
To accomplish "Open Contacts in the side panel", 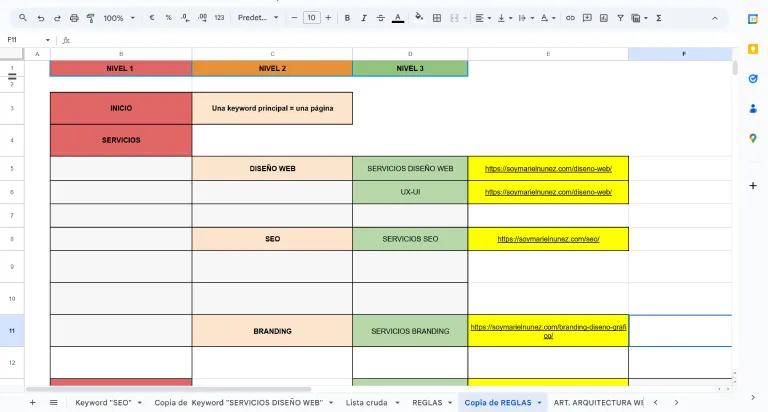I will point(753,108).
